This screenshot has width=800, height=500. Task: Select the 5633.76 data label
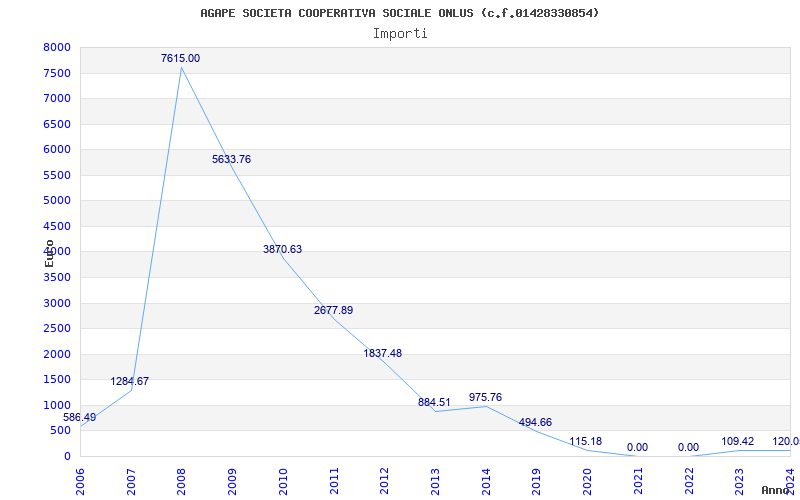[x=232, y=159]
